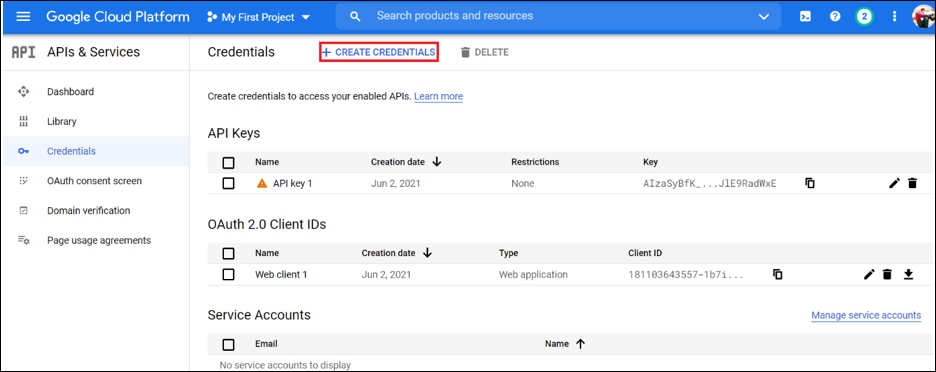
Task: Open OAuth consent screen page
Action: (x=94, y=180)
